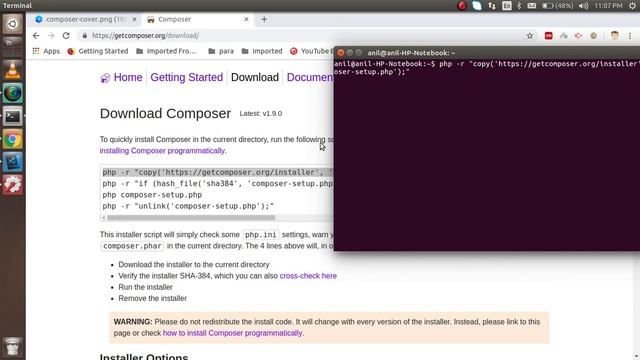
Task: Open the mail indicator in top panel
Action: tap(531, 6)
